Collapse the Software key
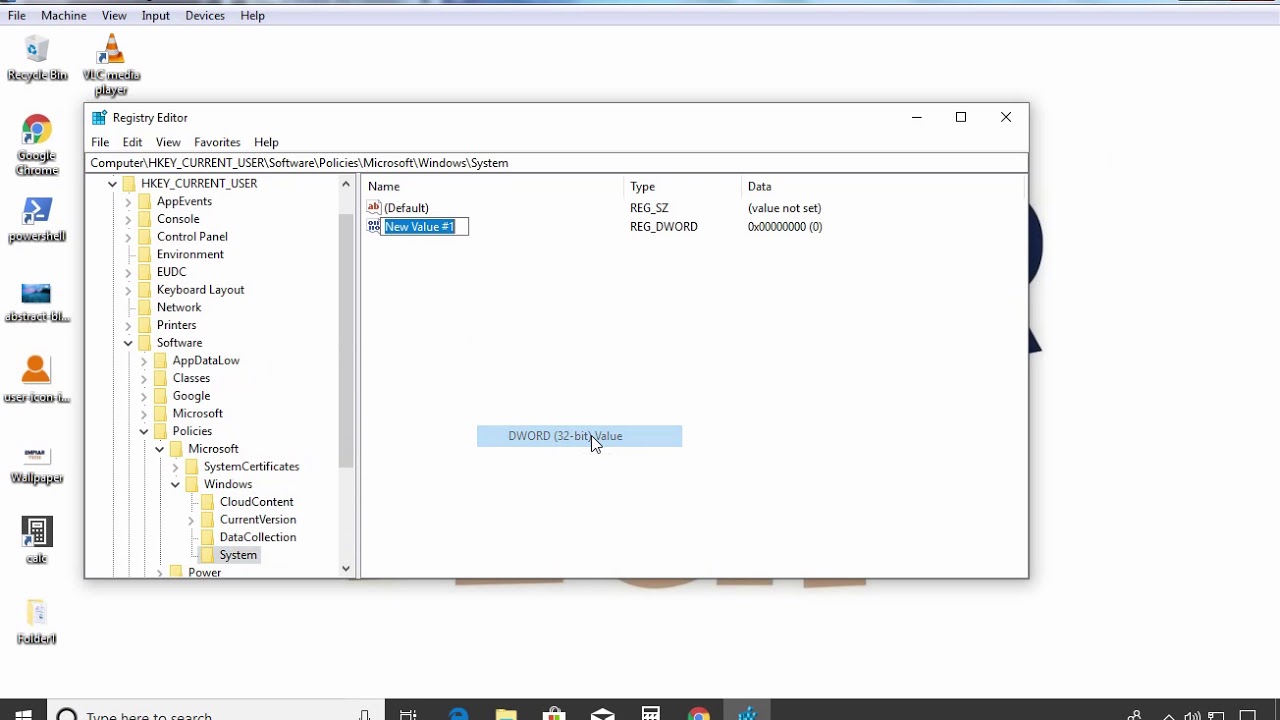 pyautogui.click(x=128, y=343)
